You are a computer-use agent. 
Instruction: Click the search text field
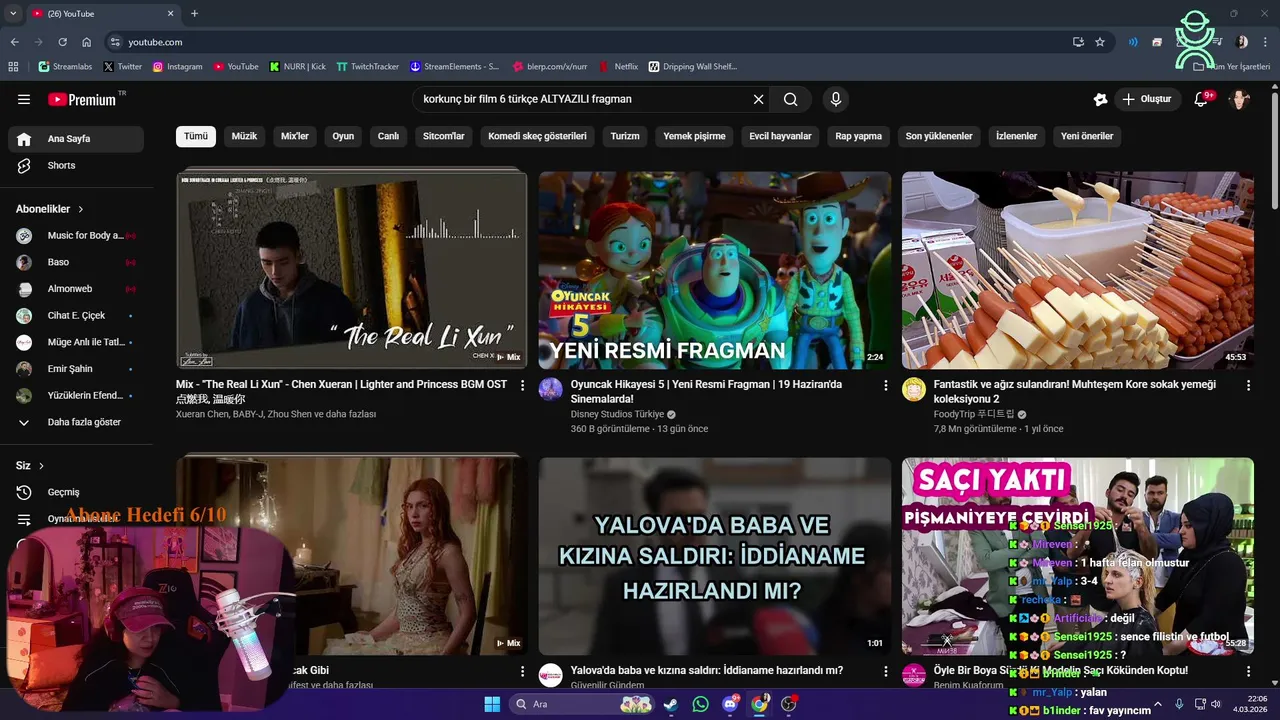pyautogui.click(x=585, y=99)
